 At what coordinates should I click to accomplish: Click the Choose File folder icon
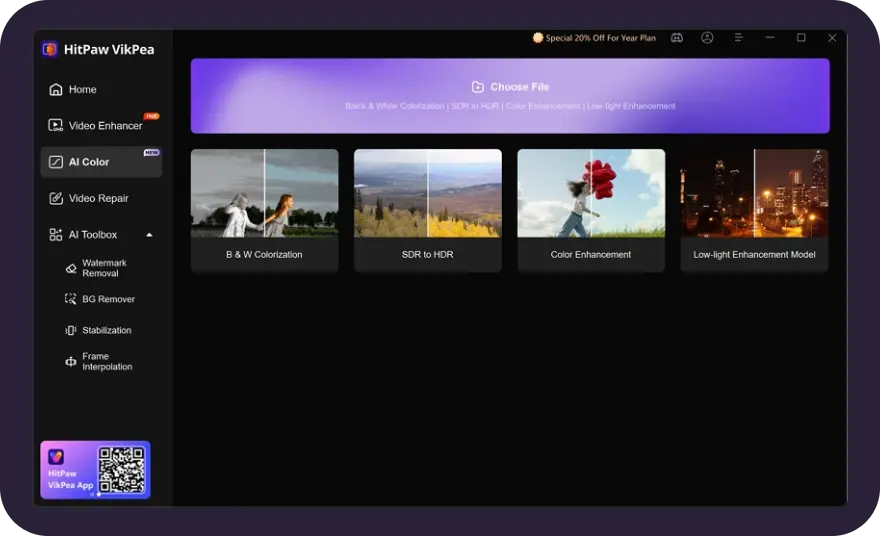tap(478, 87)
